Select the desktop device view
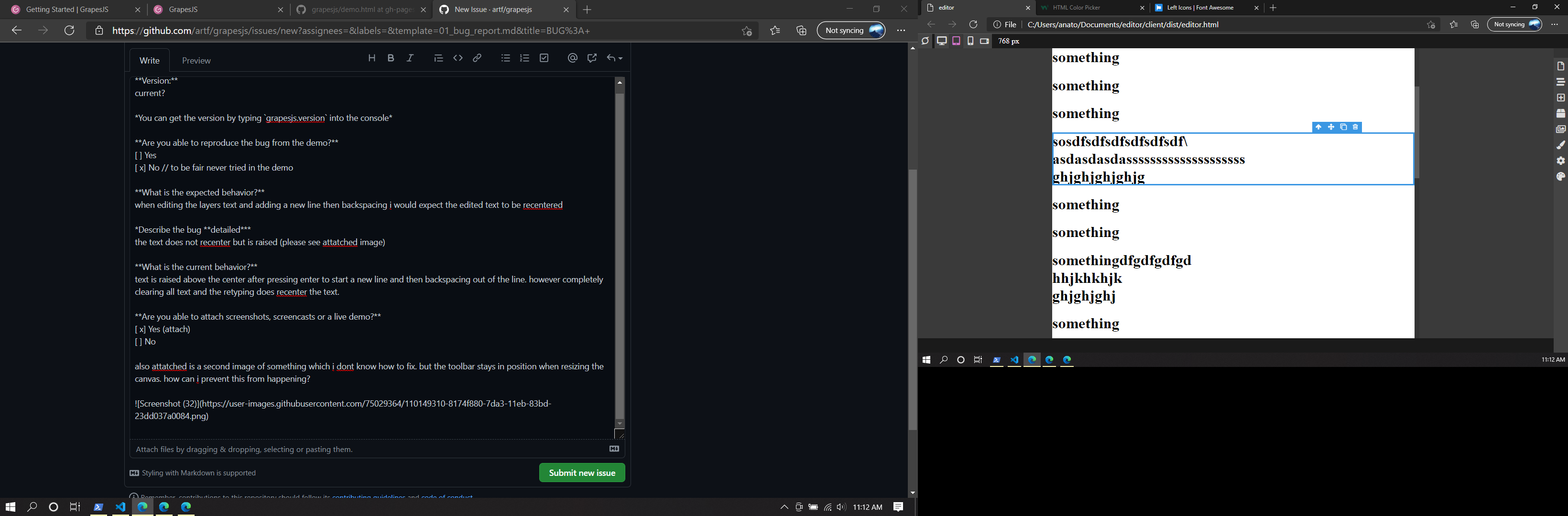The width and height of the screenshot is (1568, 516). pyautogui.click(x=942, y=41)
